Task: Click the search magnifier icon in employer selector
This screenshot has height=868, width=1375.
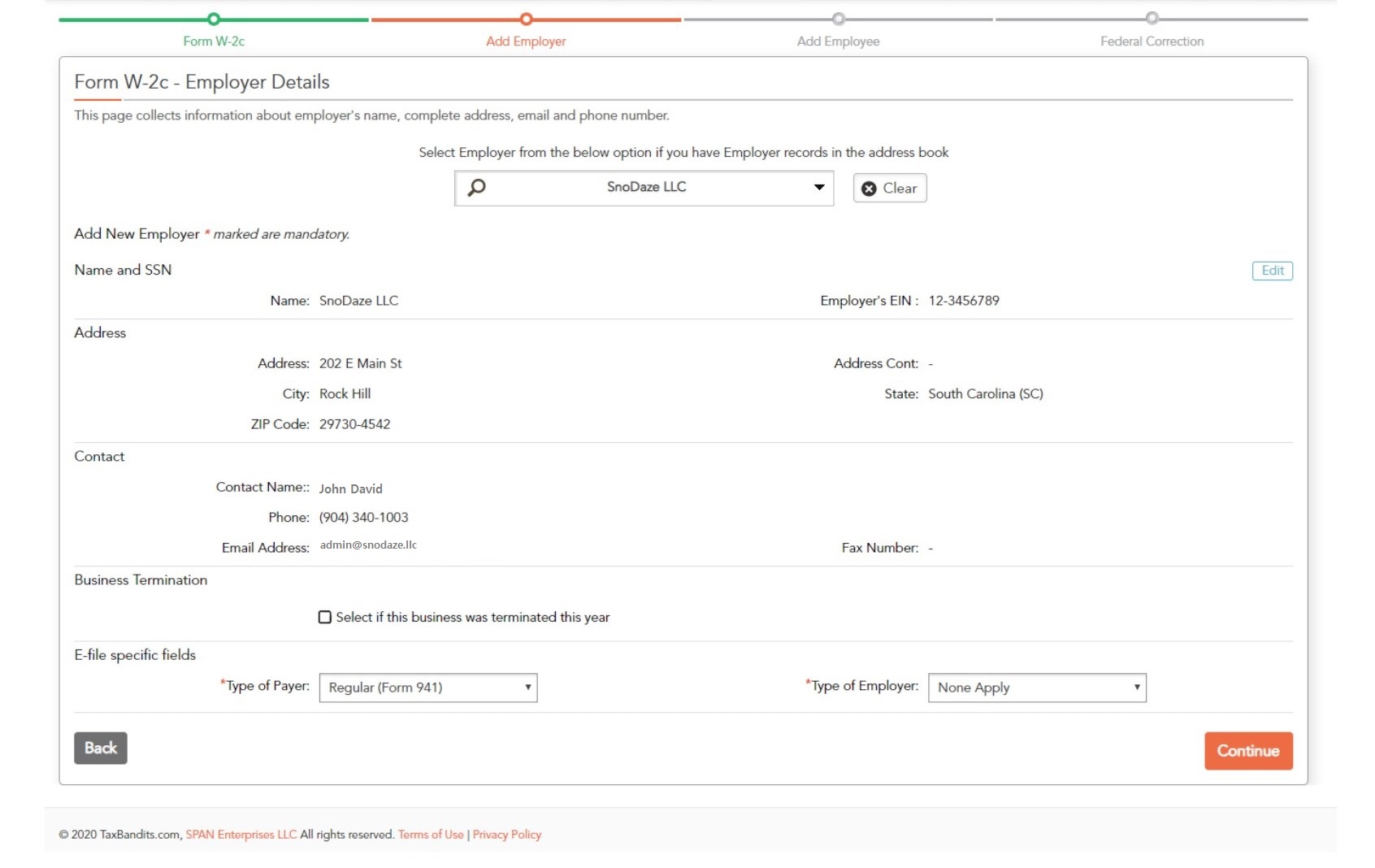Action: tap(477, 188)
